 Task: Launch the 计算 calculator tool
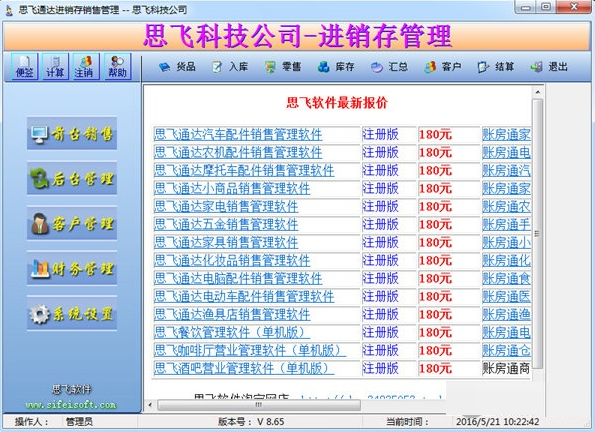tap(55, 66)
